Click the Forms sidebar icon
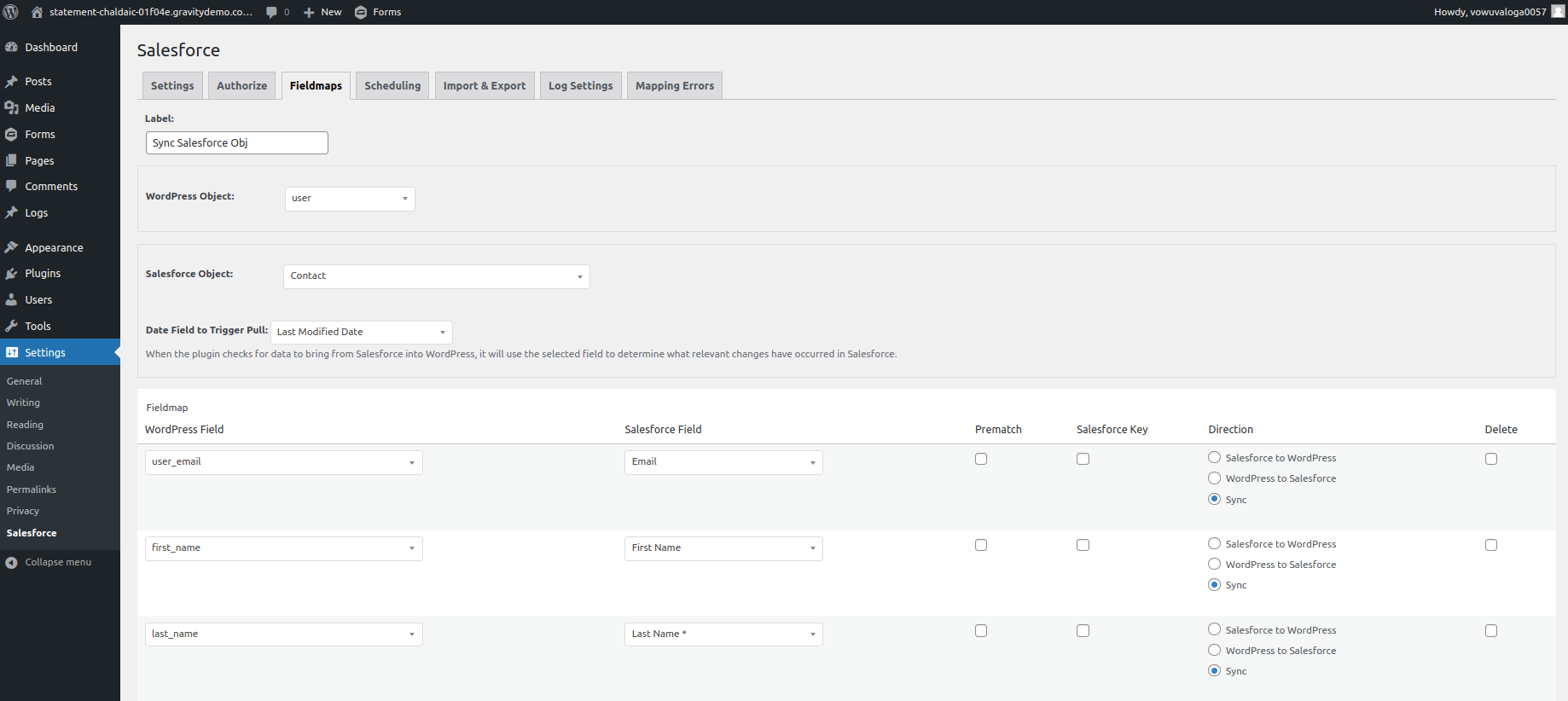The width and height of the screenshot is (1568, 701). (12, 135)
